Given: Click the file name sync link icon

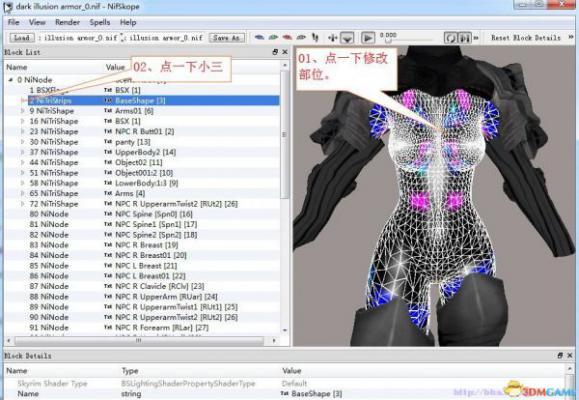Looking at the screenshot, I should coord(123,38).
